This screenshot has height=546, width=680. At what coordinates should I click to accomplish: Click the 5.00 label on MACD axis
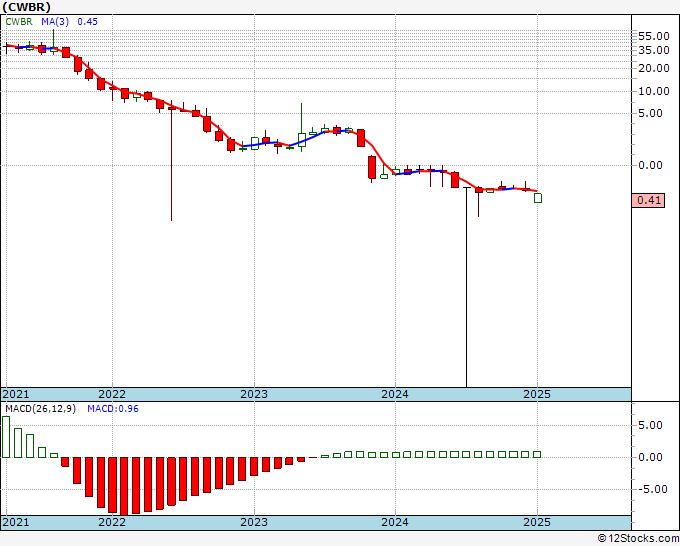(651, 425)
